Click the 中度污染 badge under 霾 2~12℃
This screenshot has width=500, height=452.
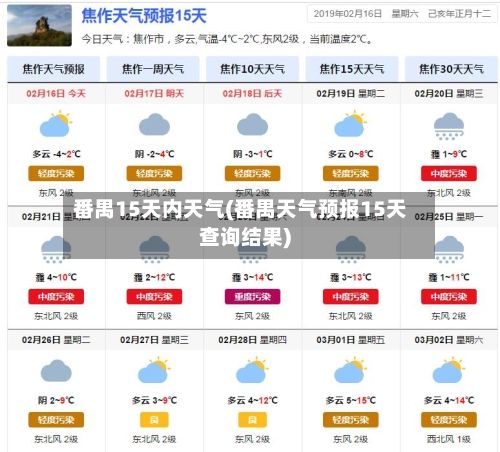click(x=154, y=297)
